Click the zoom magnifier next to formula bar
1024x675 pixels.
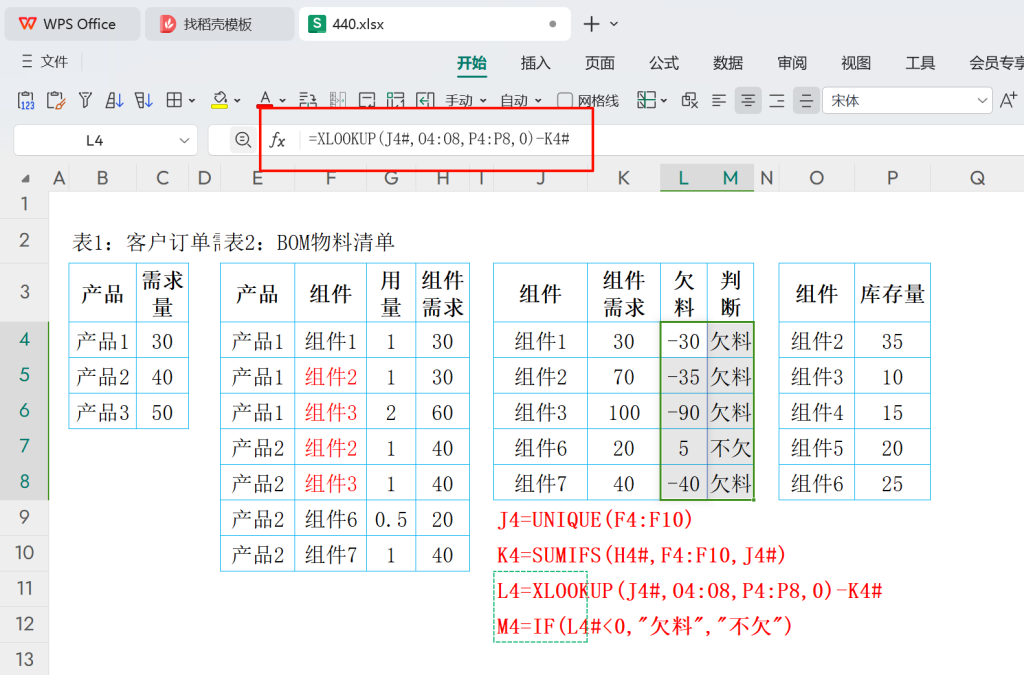point(243,140)
